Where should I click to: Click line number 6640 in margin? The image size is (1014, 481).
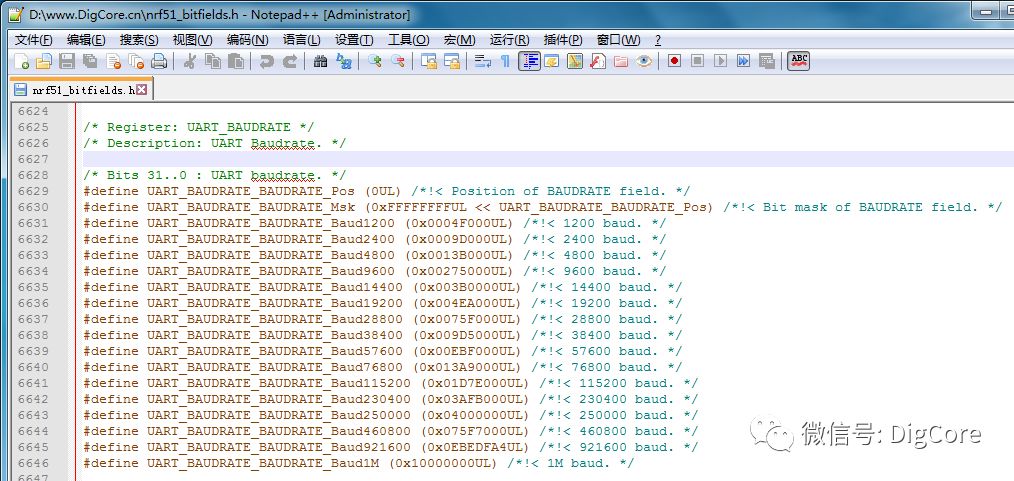point(33,367)
